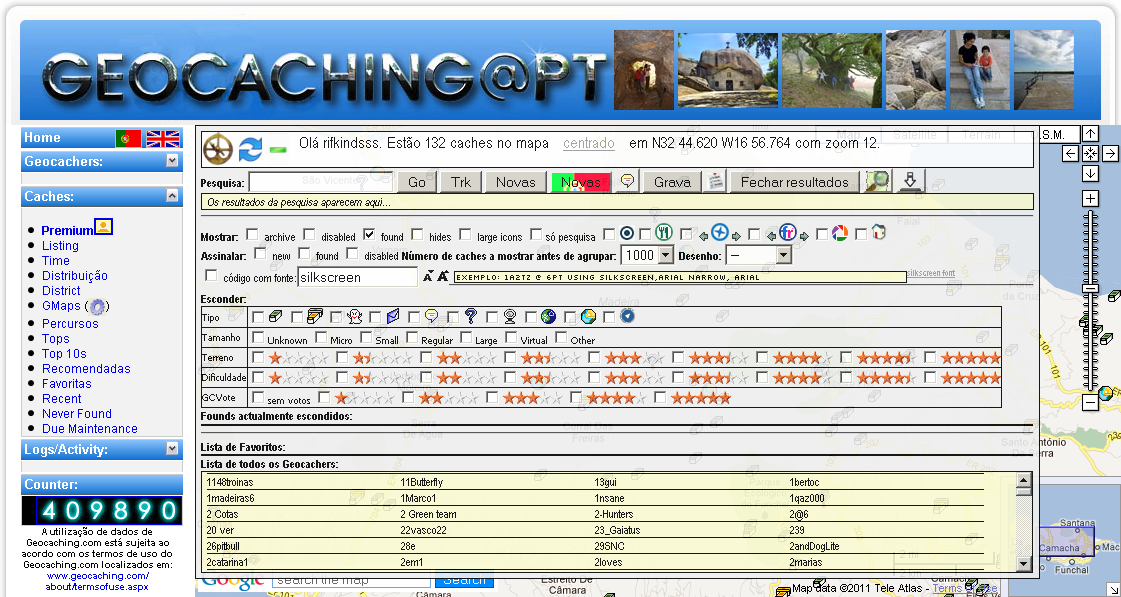Click the small house icon

pyautogui.click(x=879, y=233)
